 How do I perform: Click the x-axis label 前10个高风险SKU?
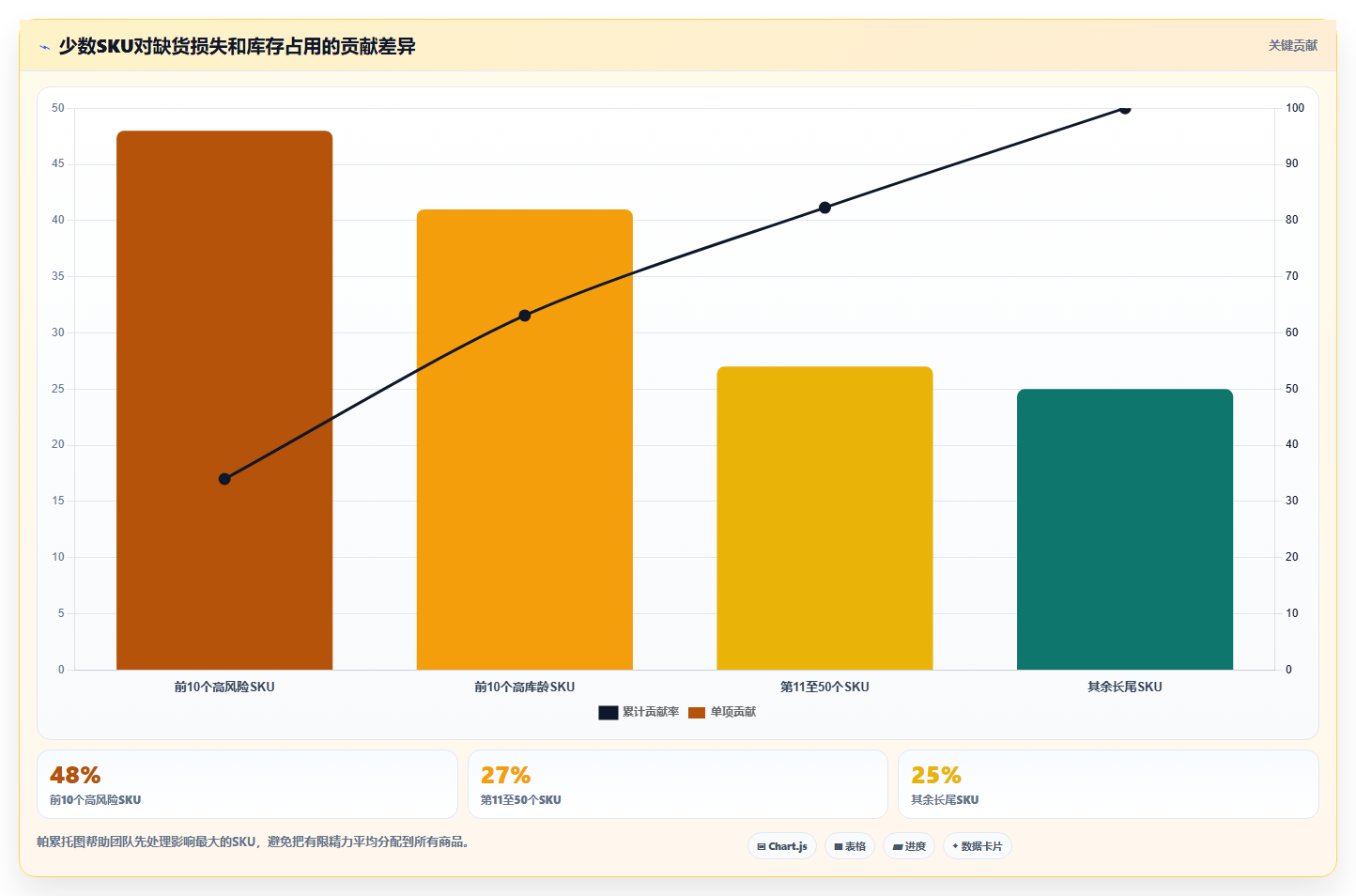tap(224, 687)
